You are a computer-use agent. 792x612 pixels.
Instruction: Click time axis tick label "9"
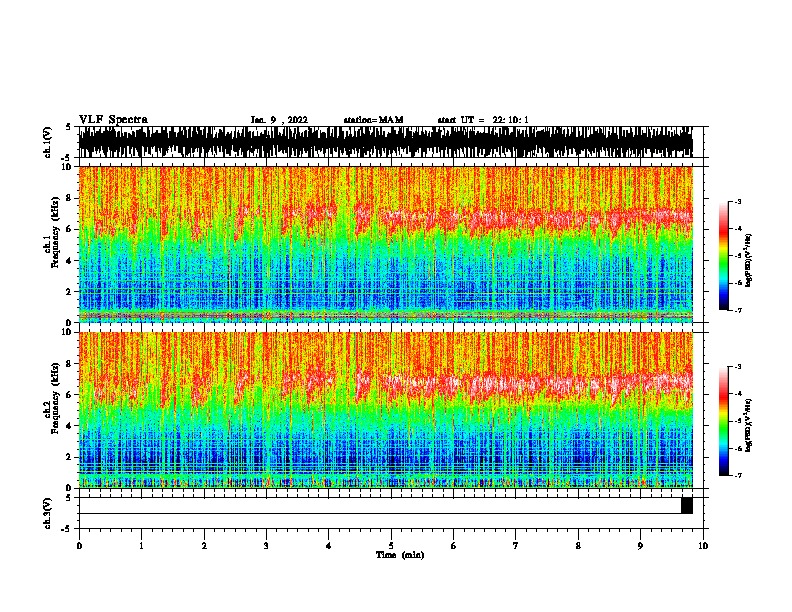(640, 546)
